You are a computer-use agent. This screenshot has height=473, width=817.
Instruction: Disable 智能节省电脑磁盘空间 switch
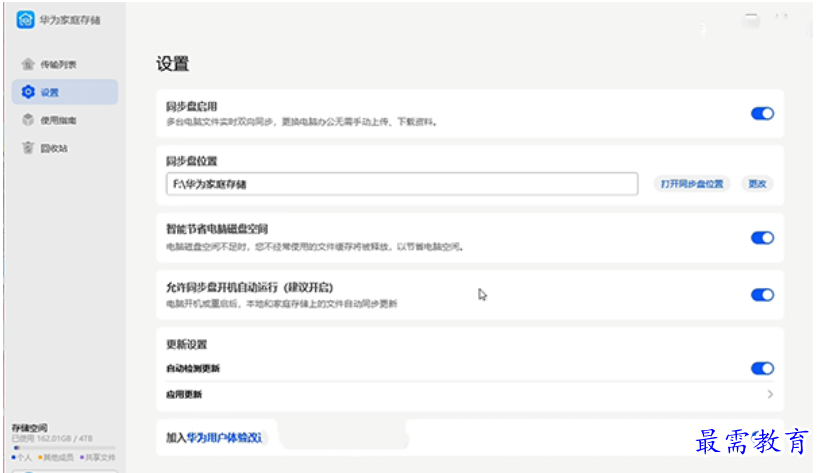[762, 238]
